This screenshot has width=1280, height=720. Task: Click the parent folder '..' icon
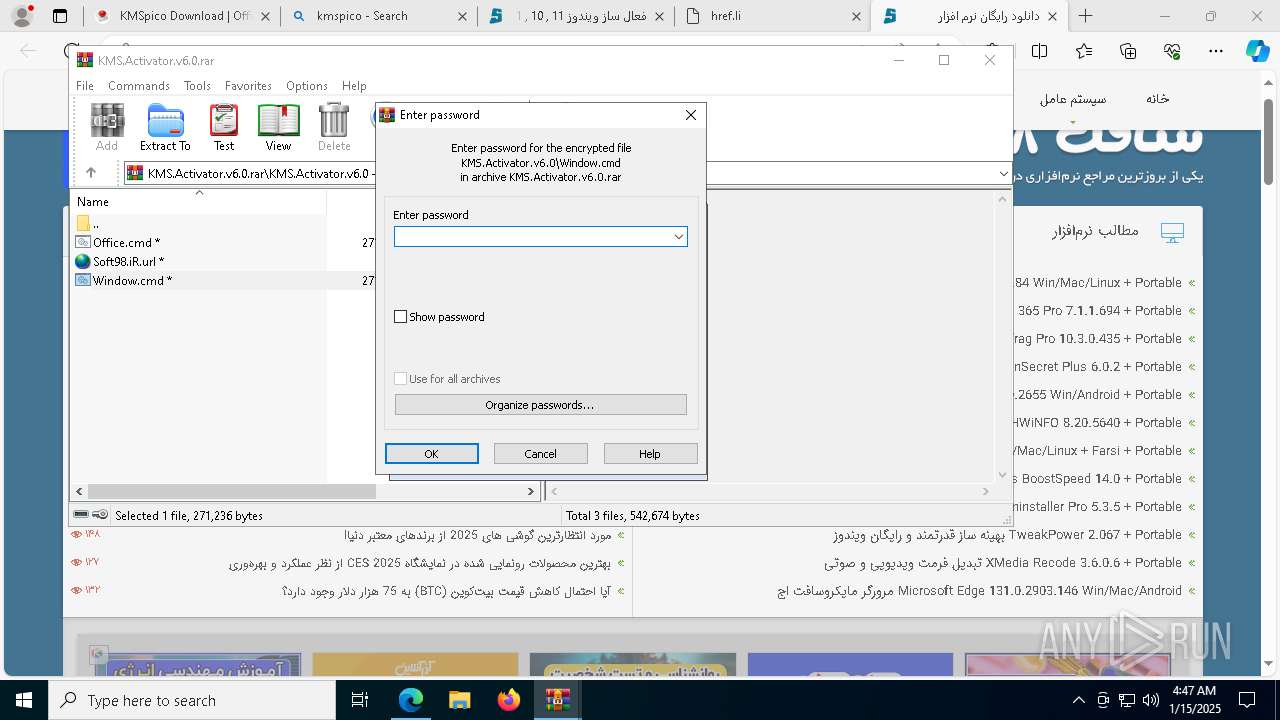pos(83,223)
